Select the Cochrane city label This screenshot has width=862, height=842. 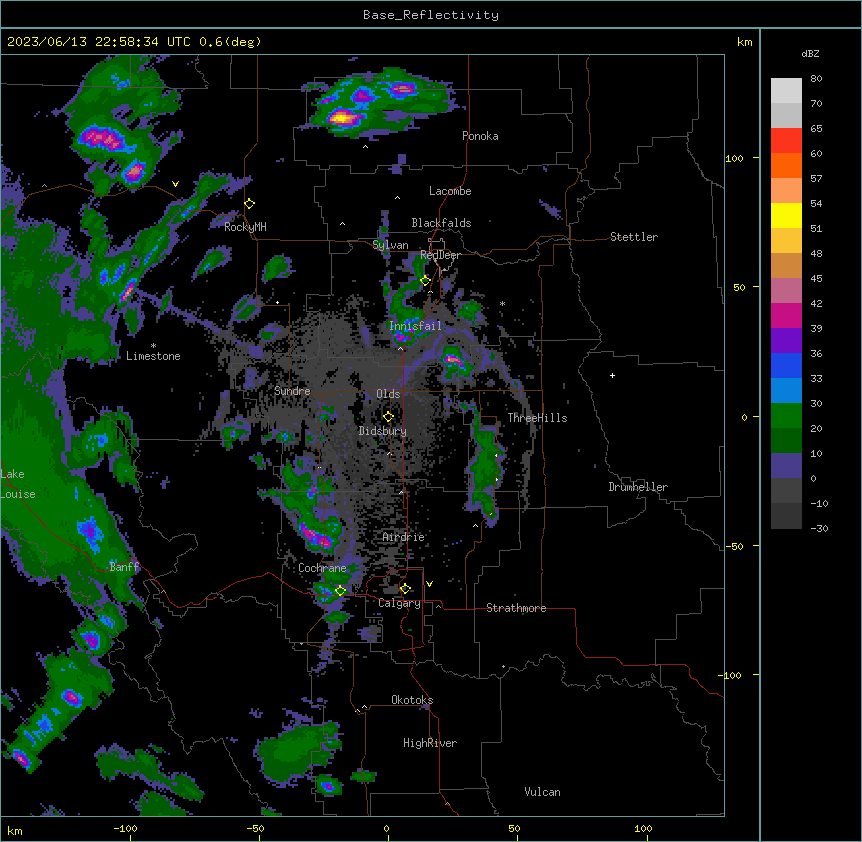tap(322, 568)
